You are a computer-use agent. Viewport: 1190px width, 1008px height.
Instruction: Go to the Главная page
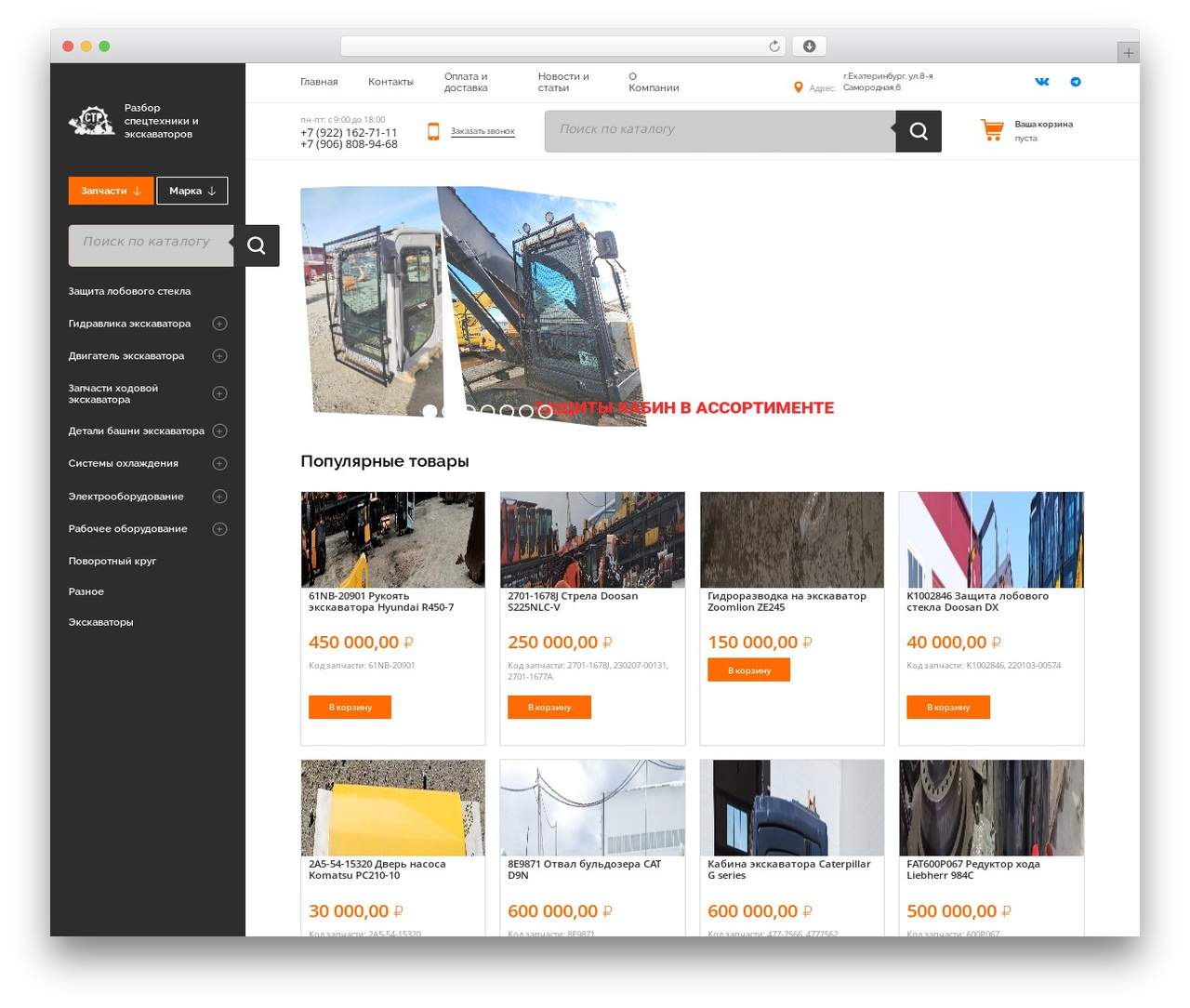pyautogui.click(x=319, y=82)
